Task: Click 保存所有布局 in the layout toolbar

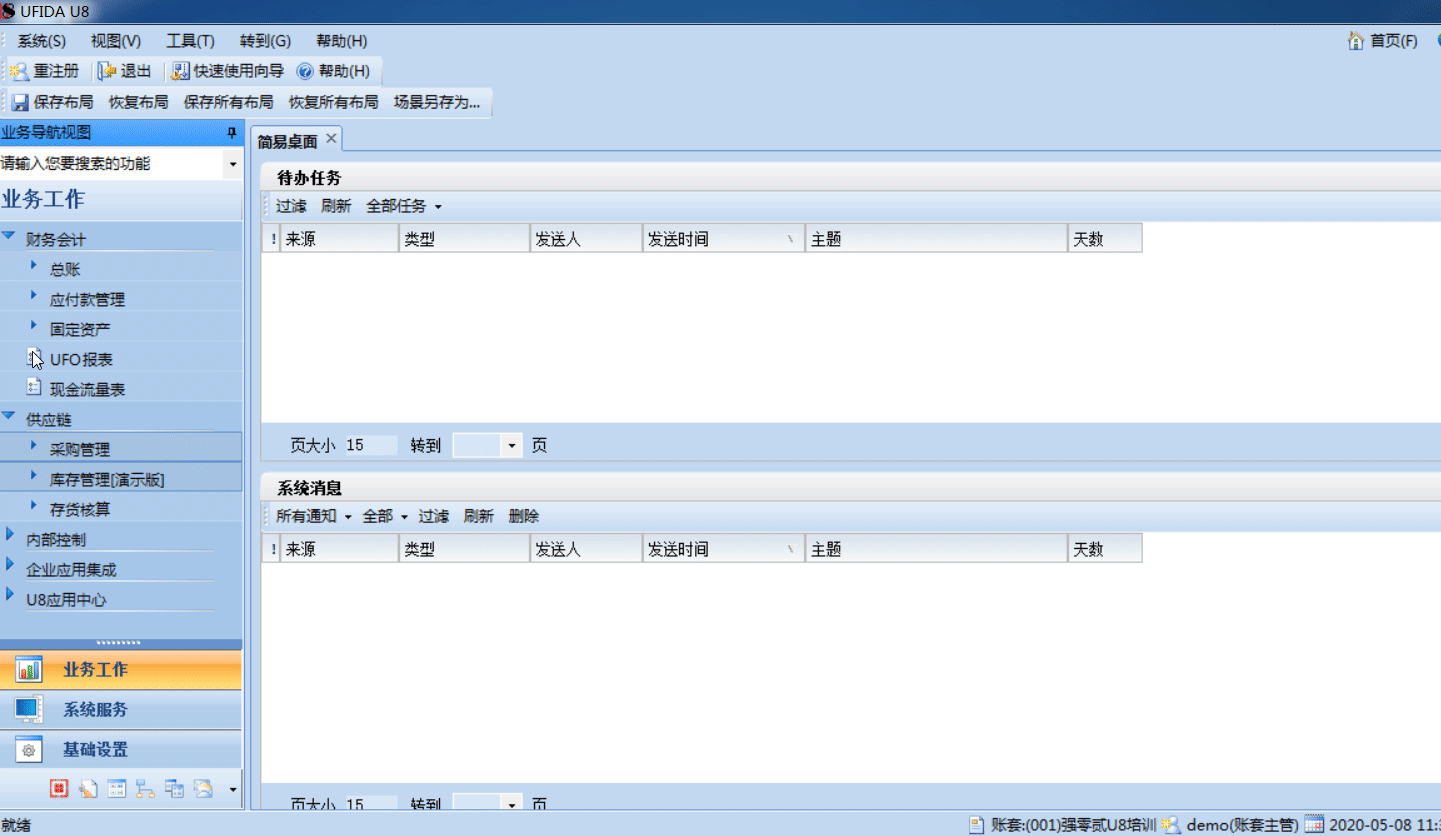Action: (228, 102)
